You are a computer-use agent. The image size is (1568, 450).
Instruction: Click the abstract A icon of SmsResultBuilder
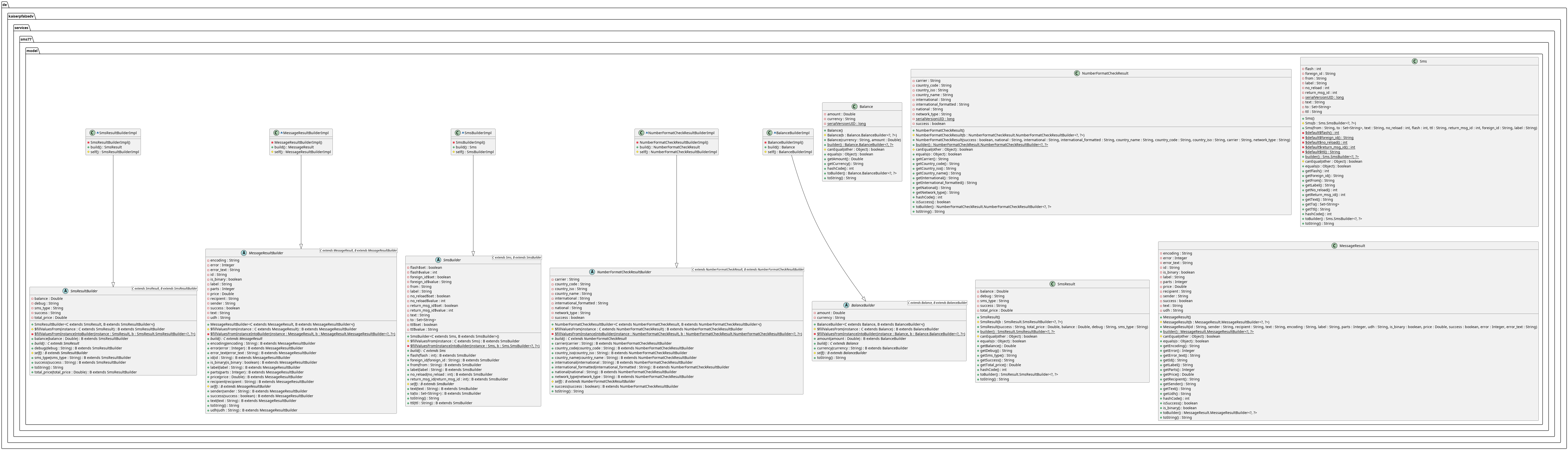click(x=65, y=291)
